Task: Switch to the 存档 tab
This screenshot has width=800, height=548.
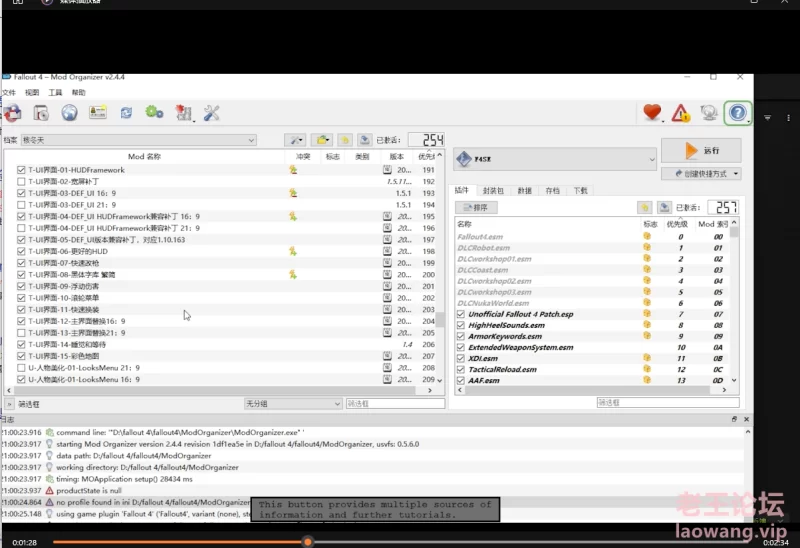Action: (553, 190)
